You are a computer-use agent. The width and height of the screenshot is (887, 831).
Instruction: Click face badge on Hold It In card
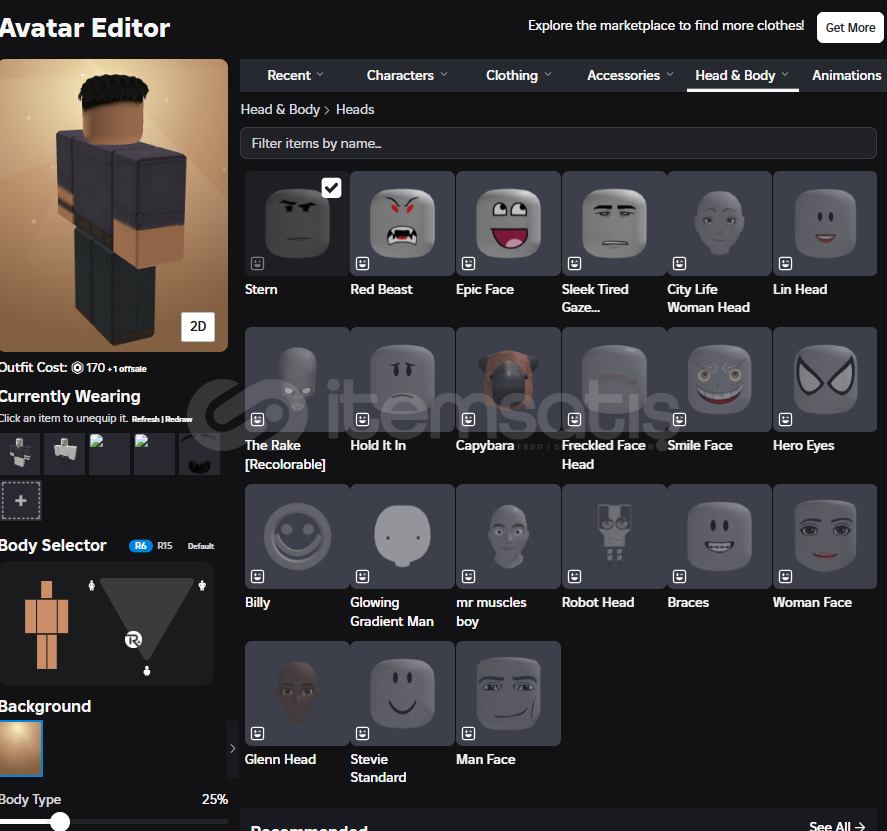click(363, 419)
